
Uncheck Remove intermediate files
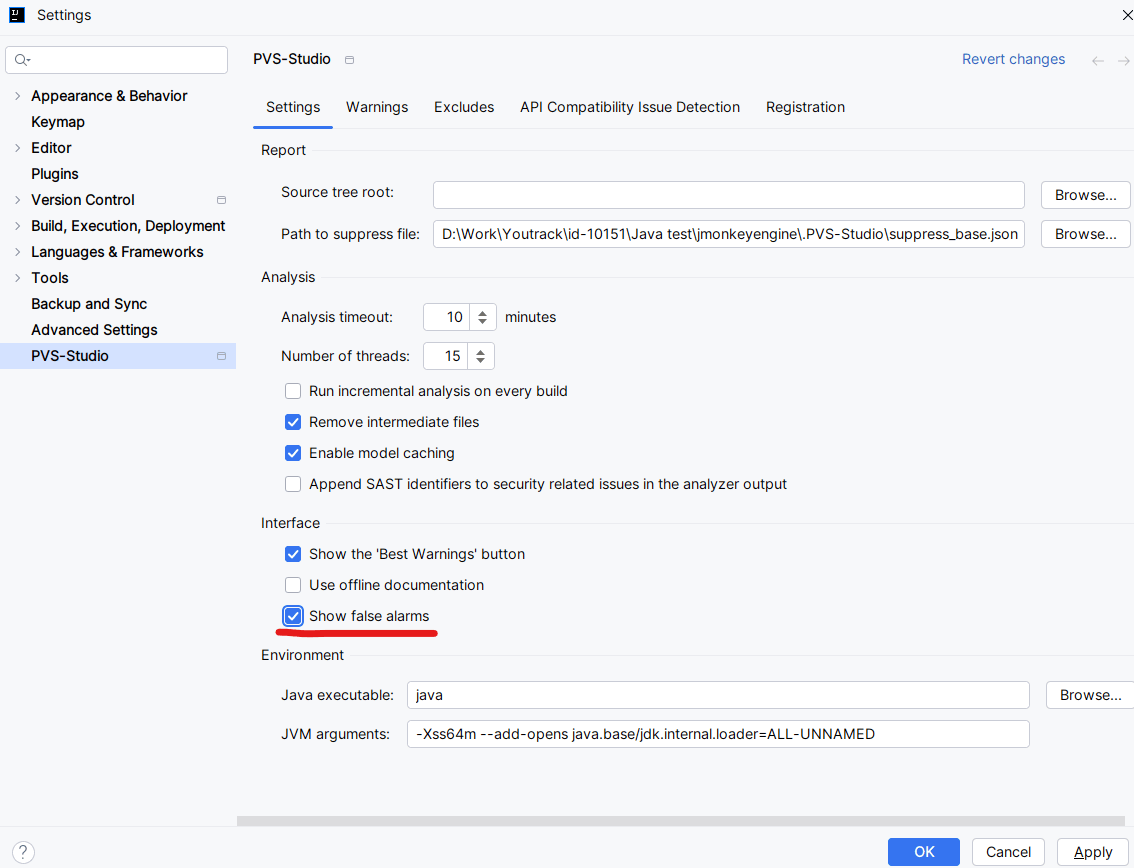(293, 422)
